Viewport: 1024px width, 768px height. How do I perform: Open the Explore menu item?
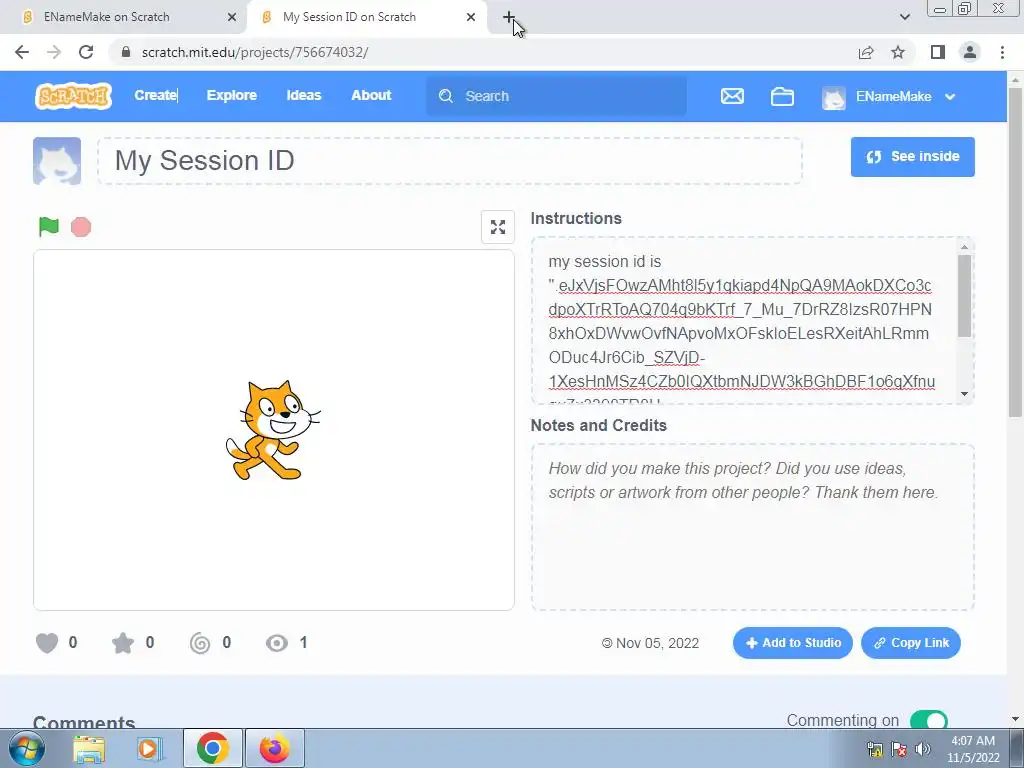tap(232, 95)
